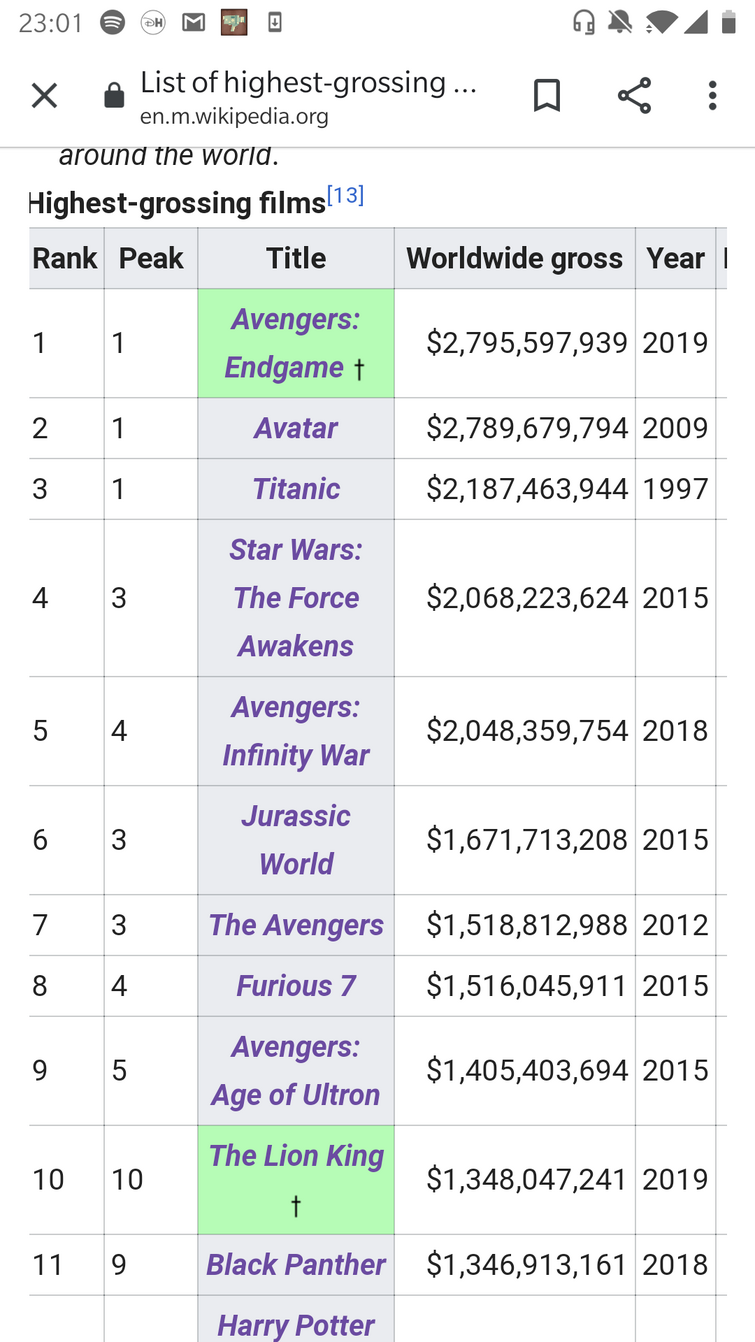This screenshot has height=1342, width=755.
Task: Tap the site security lock icon
Action: point(114,96)
